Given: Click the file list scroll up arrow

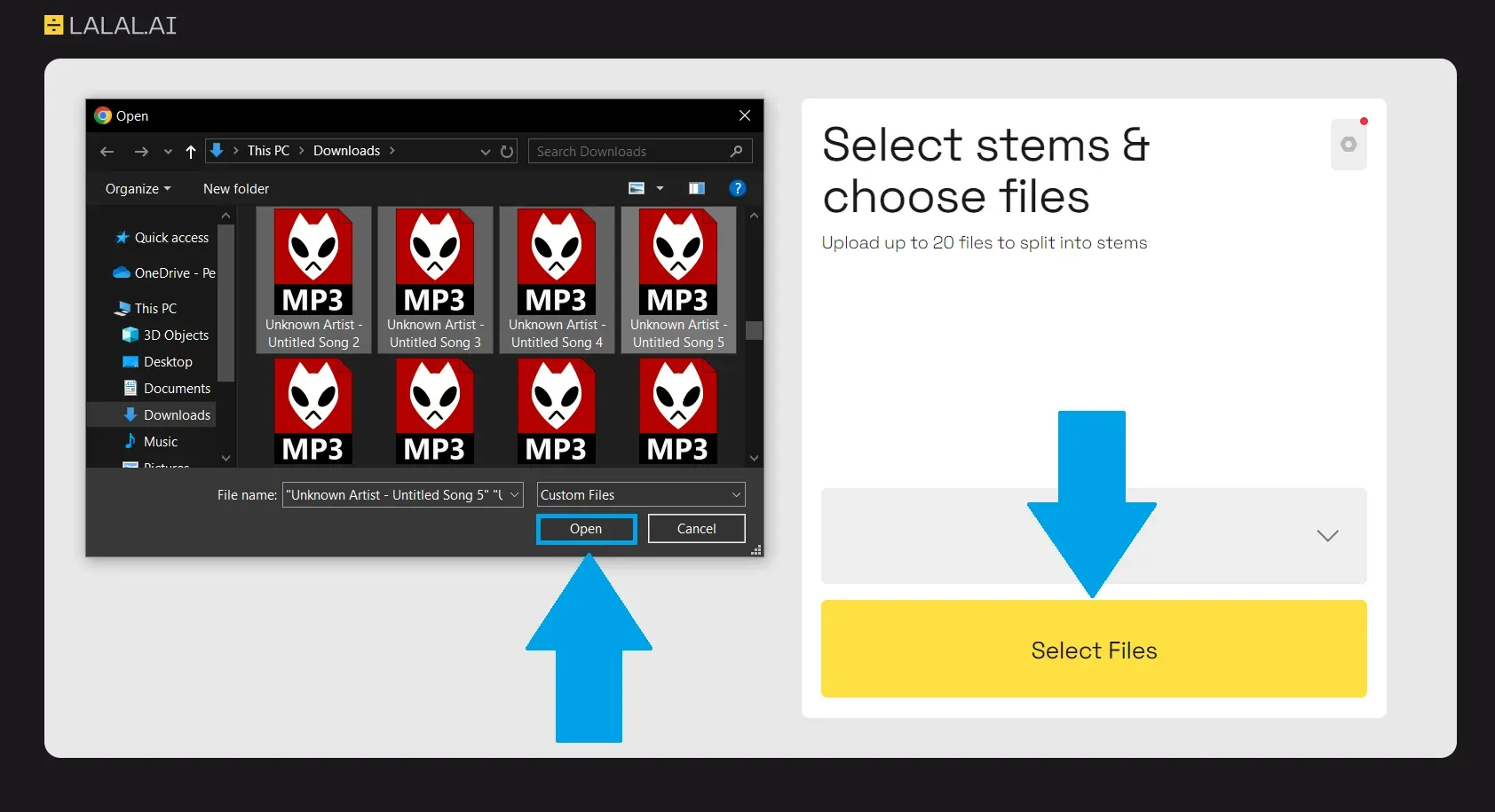Looking at the screenshot, I should tap(754, 216).
